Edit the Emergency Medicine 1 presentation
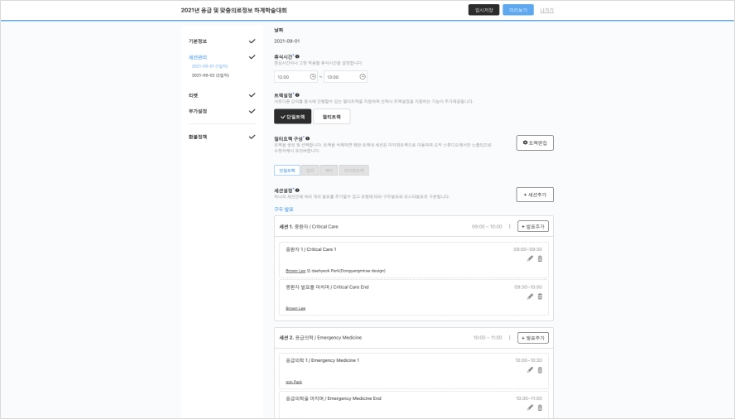Screen dimensions: 735x419 click(530, 370)
